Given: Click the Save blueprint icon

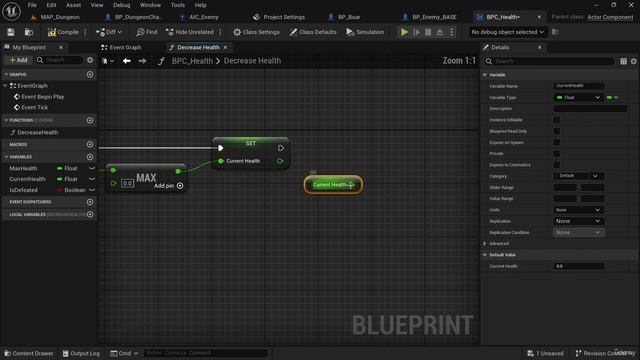Looking at the screenshot, I should click(11, 32).
